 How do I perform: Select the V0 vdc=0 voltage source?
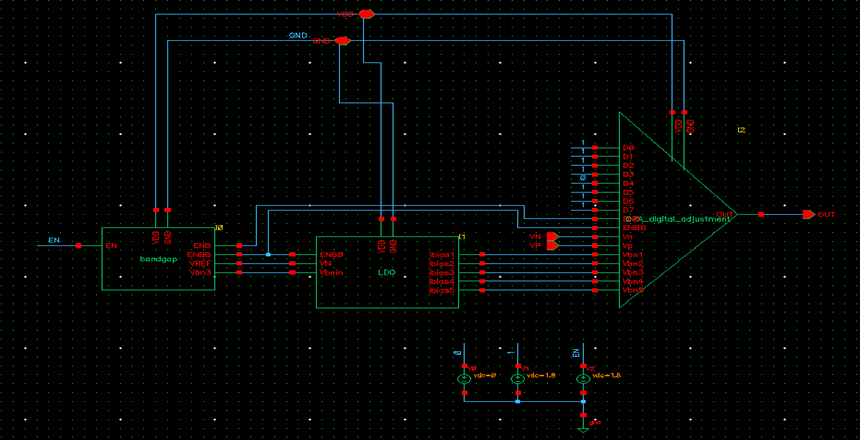click(x=464, y=378)
